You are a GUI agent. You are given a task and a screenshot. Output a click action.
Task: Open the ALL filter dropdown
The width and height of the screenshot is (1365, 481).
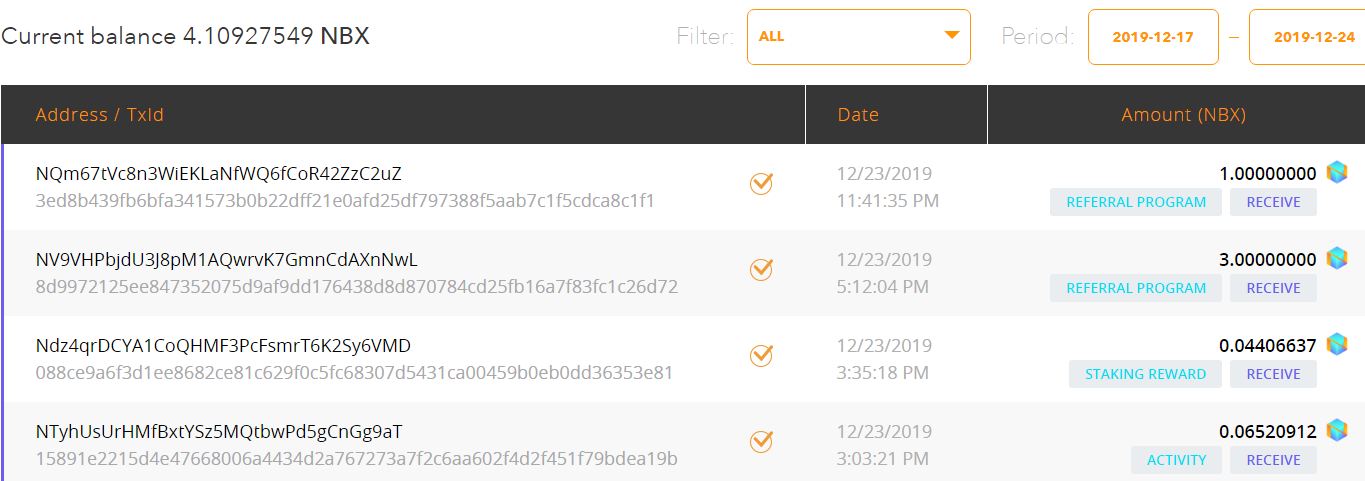tap(858, 37)
